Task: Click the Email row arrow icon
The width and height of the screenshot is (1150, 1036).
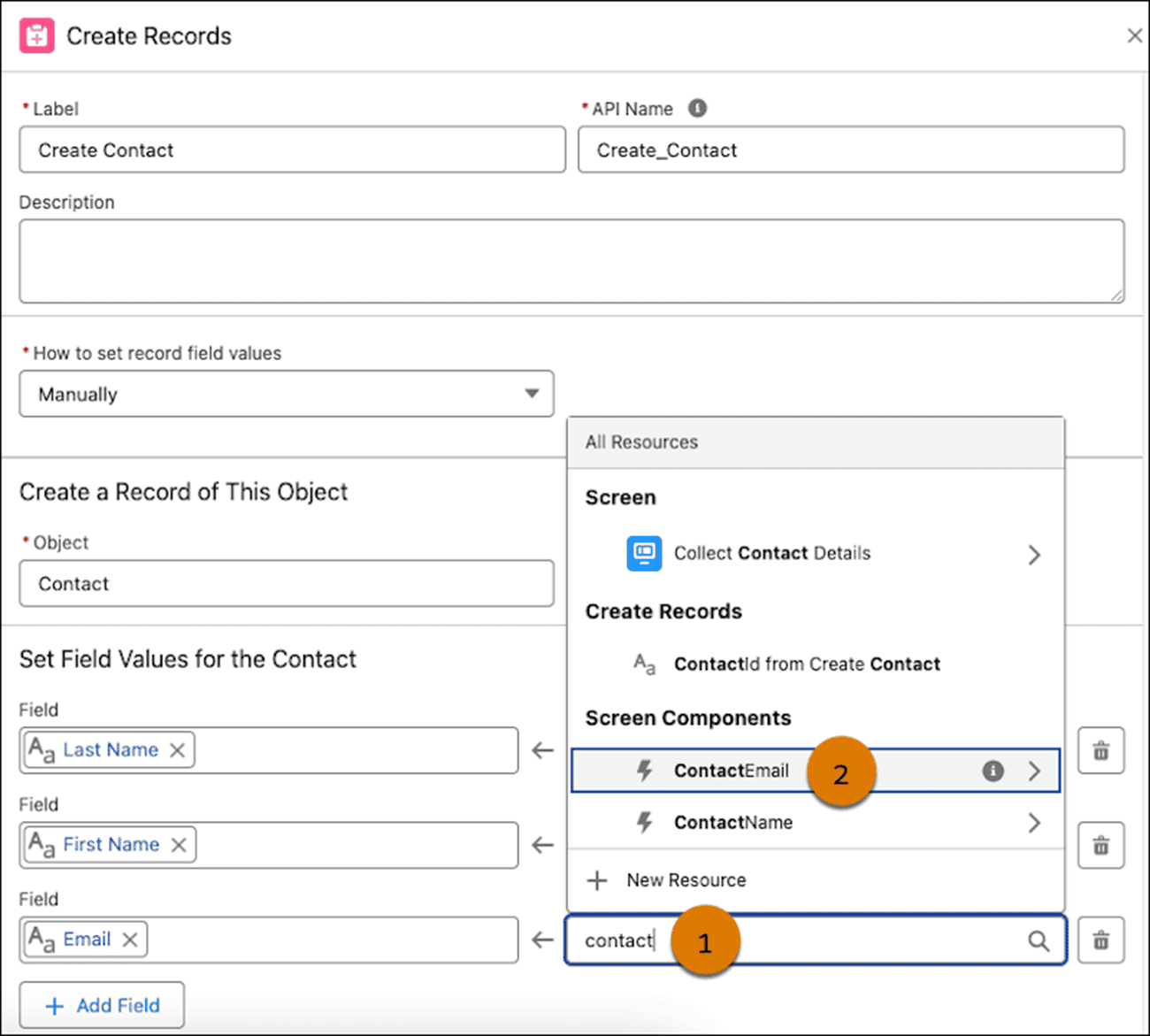Action: coord(542,940)
